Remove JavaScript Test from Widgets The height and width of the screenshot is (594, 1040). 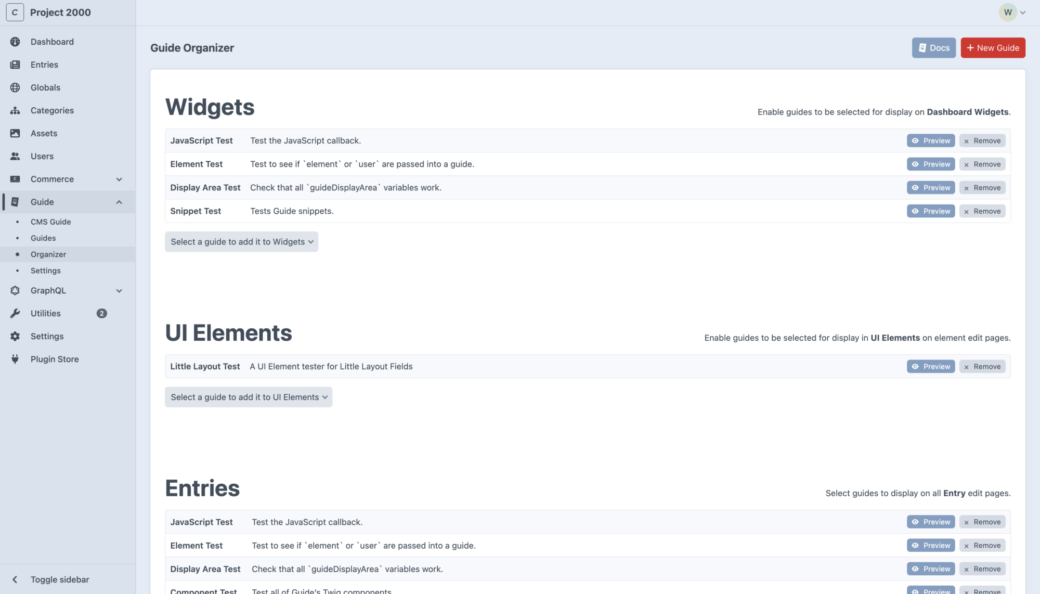[x=982, y=141]
